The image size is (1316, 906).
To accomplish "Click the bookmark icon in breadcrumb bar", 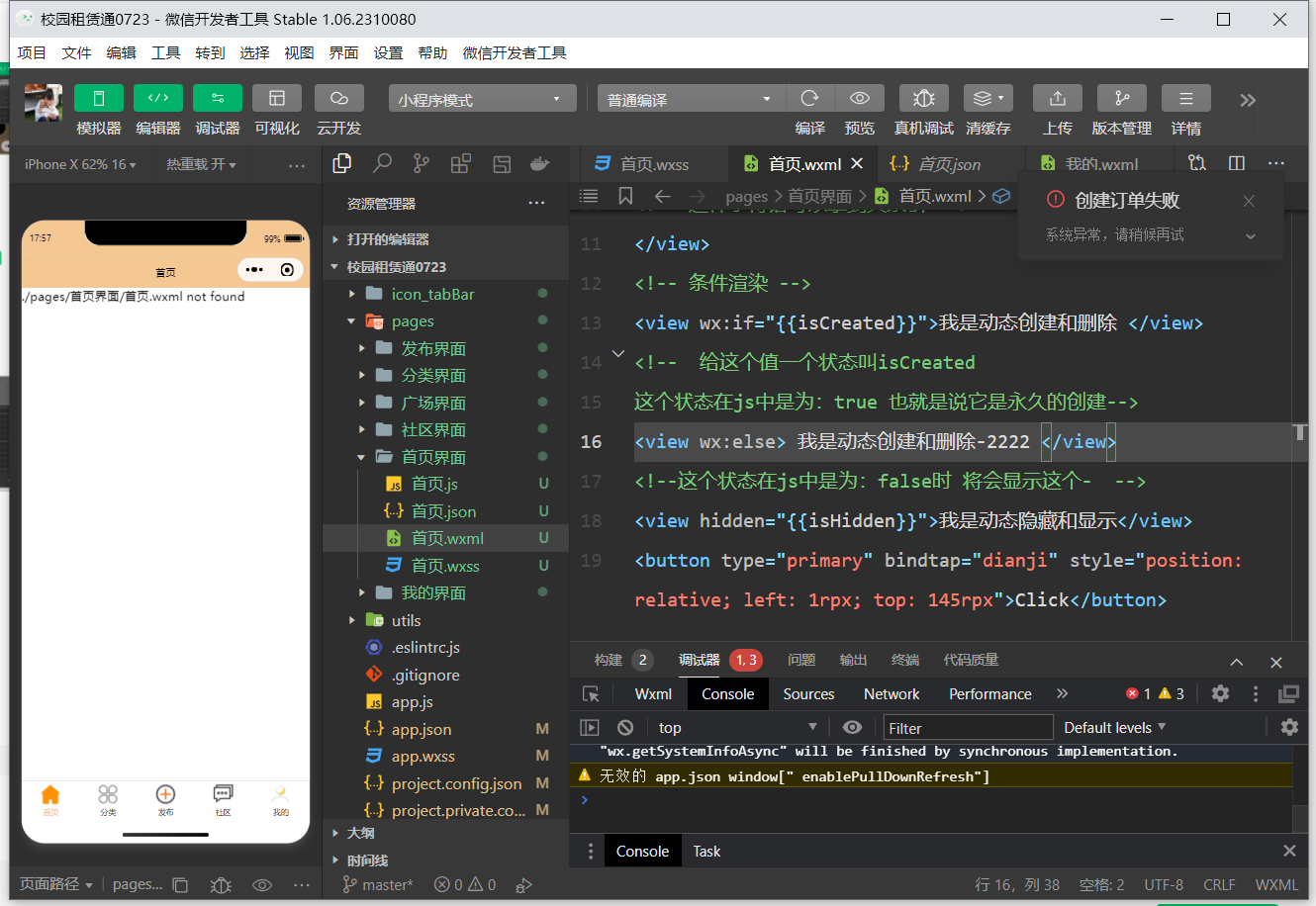I will (625, 196).
